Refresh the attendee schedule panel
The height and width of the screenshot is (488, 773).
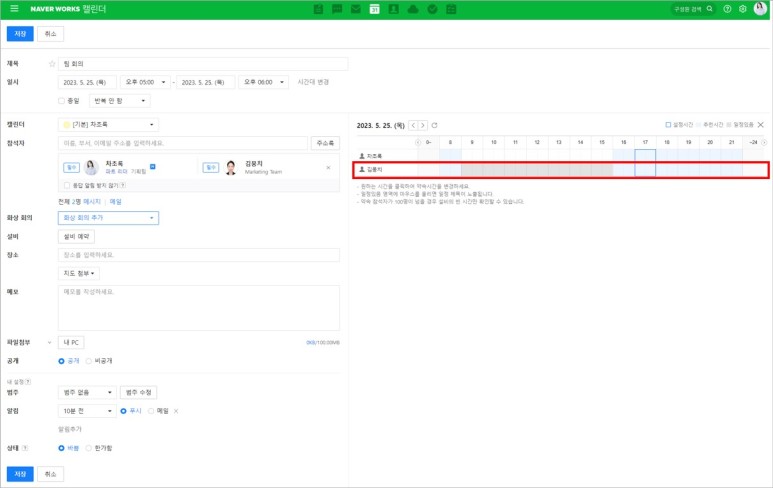[434, 125]
